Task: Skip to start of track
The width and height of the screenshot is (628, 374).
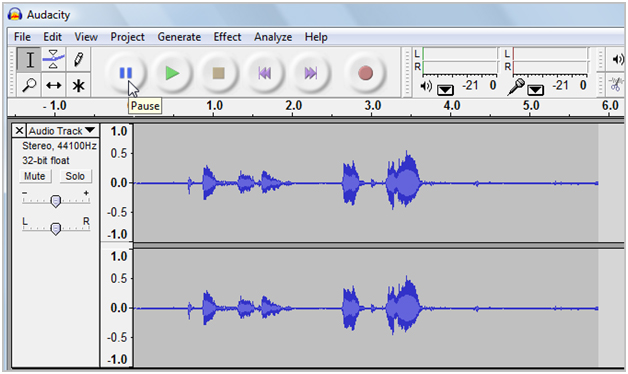Action: click(264, 73)
